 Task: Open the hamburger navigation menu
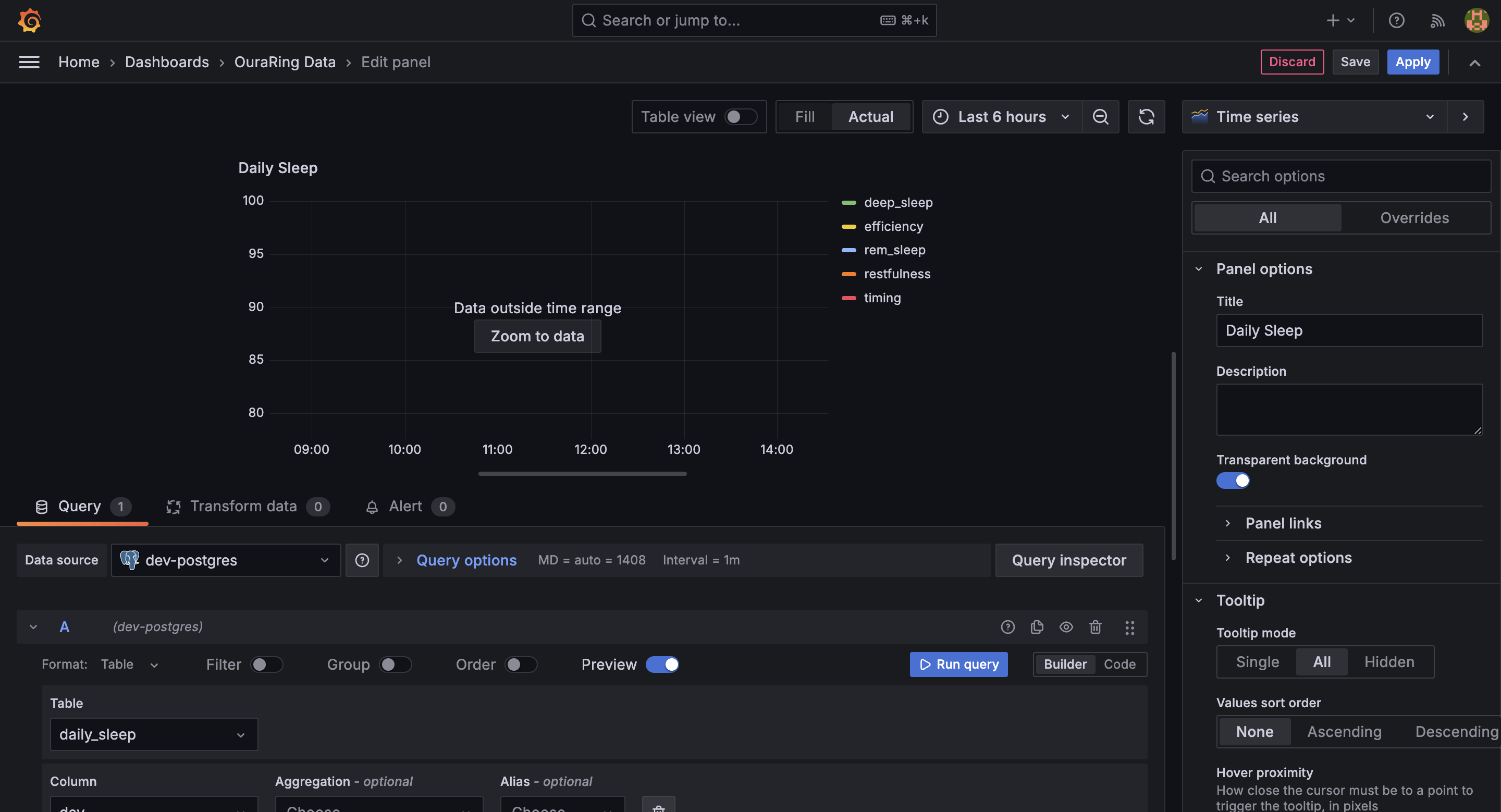29,61
